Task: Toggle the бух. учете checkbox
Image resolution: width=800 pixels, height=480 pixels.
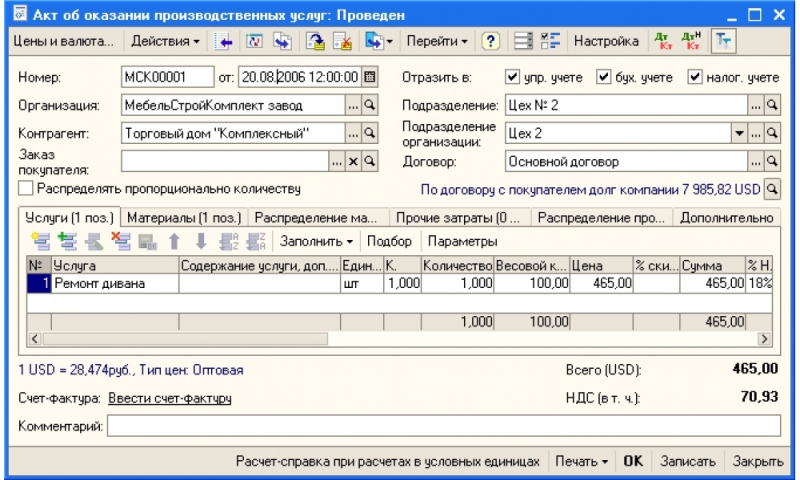Action: coord(602,76)
